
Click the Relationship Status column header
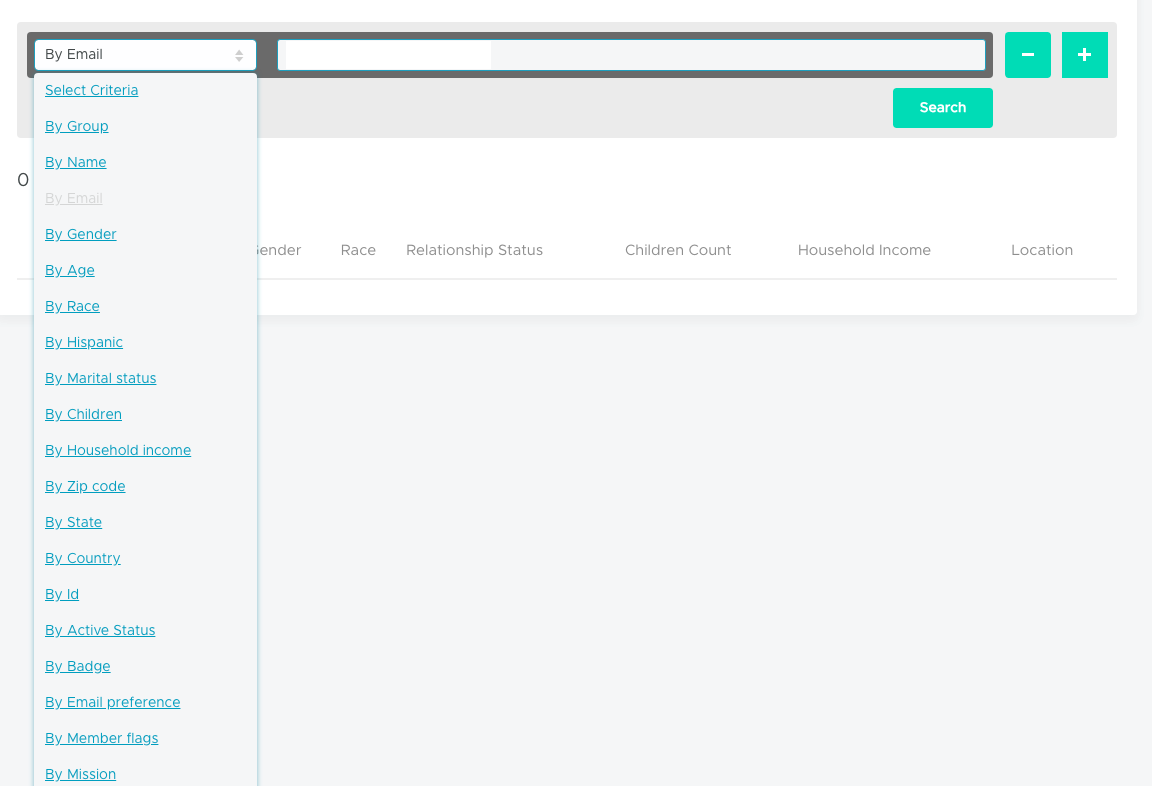click(475, 250)
